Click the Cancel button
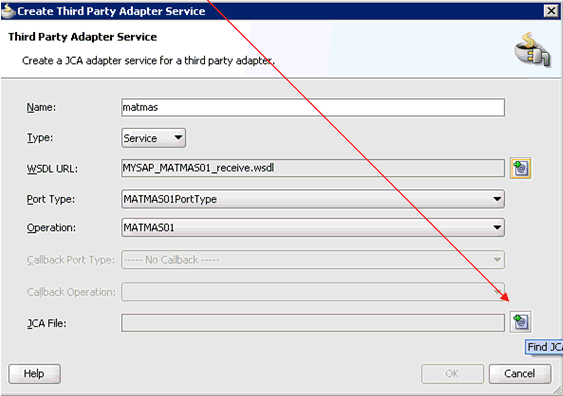563x396 pixels. (x=520, y=374)
